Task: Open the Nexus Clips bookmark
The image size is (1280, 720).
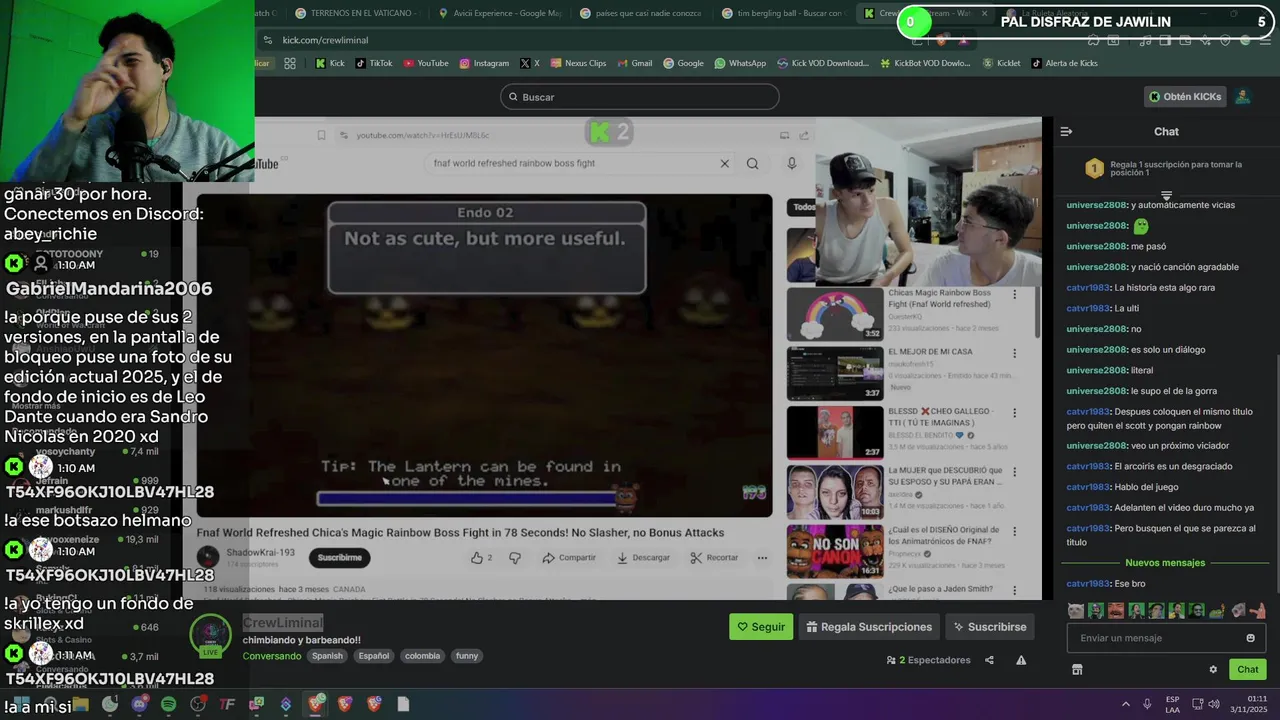Action: (x=578, y=63)
